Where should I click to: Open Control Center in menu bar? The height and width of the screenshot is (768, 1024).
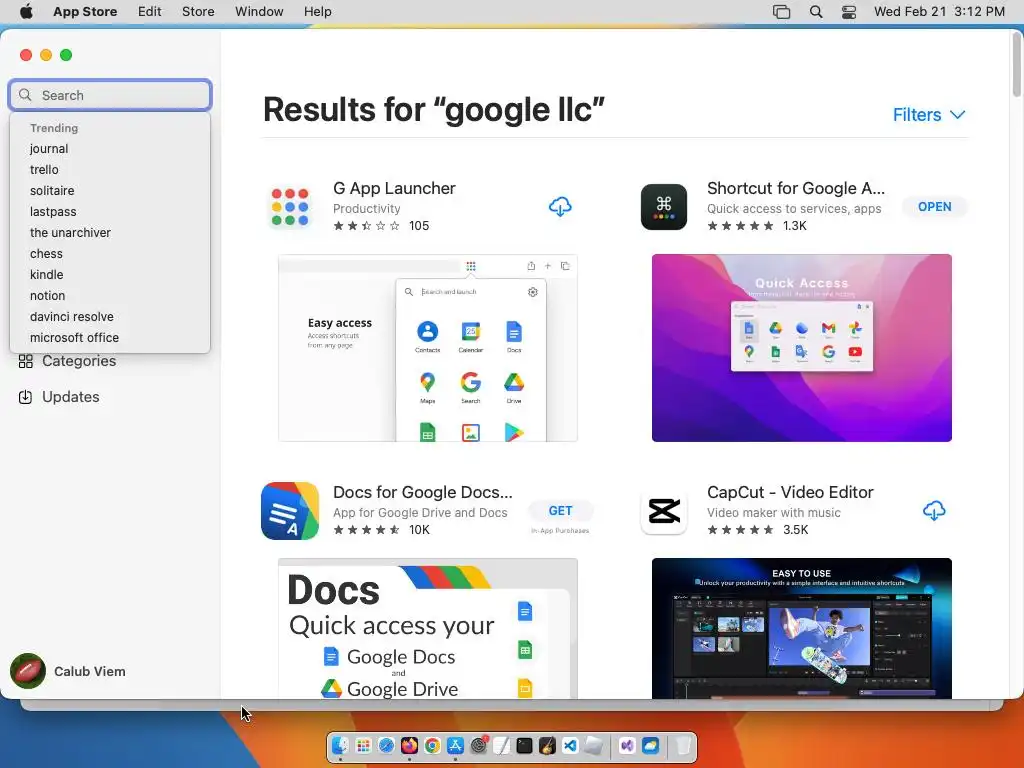[x=849, y=12]
